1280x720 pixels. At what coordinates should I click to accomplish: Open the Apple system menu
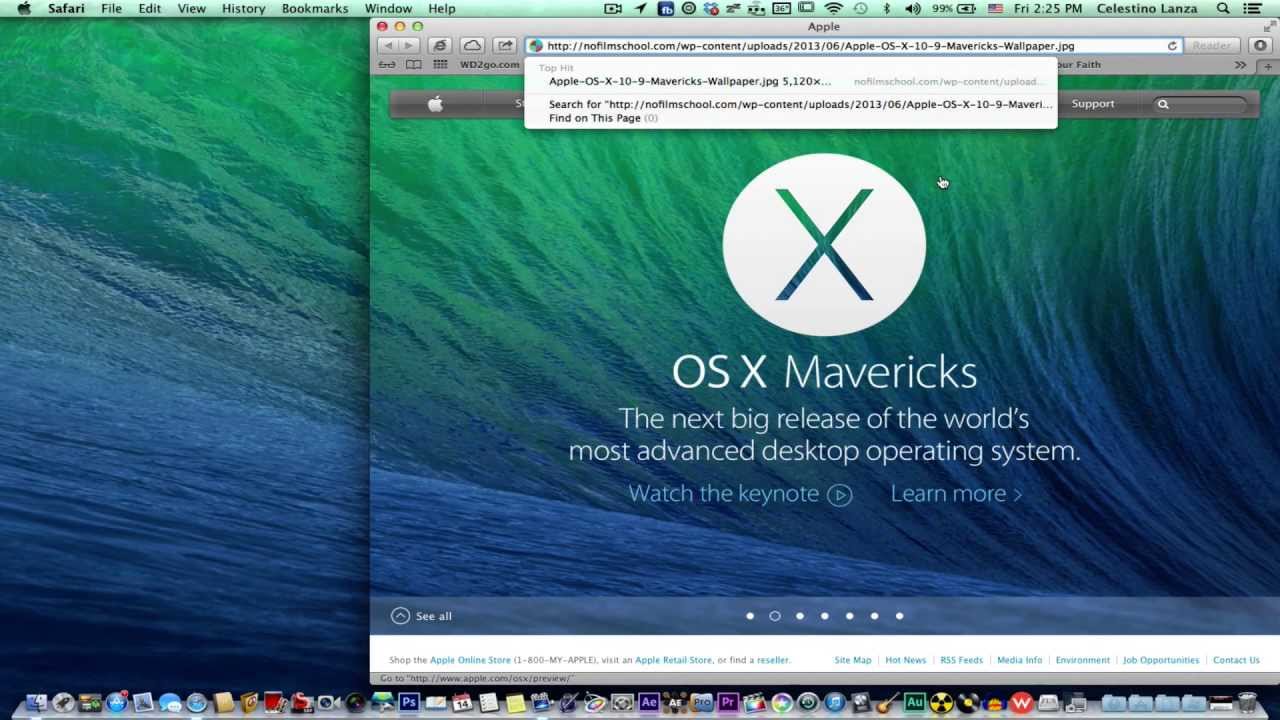point(23,9)
